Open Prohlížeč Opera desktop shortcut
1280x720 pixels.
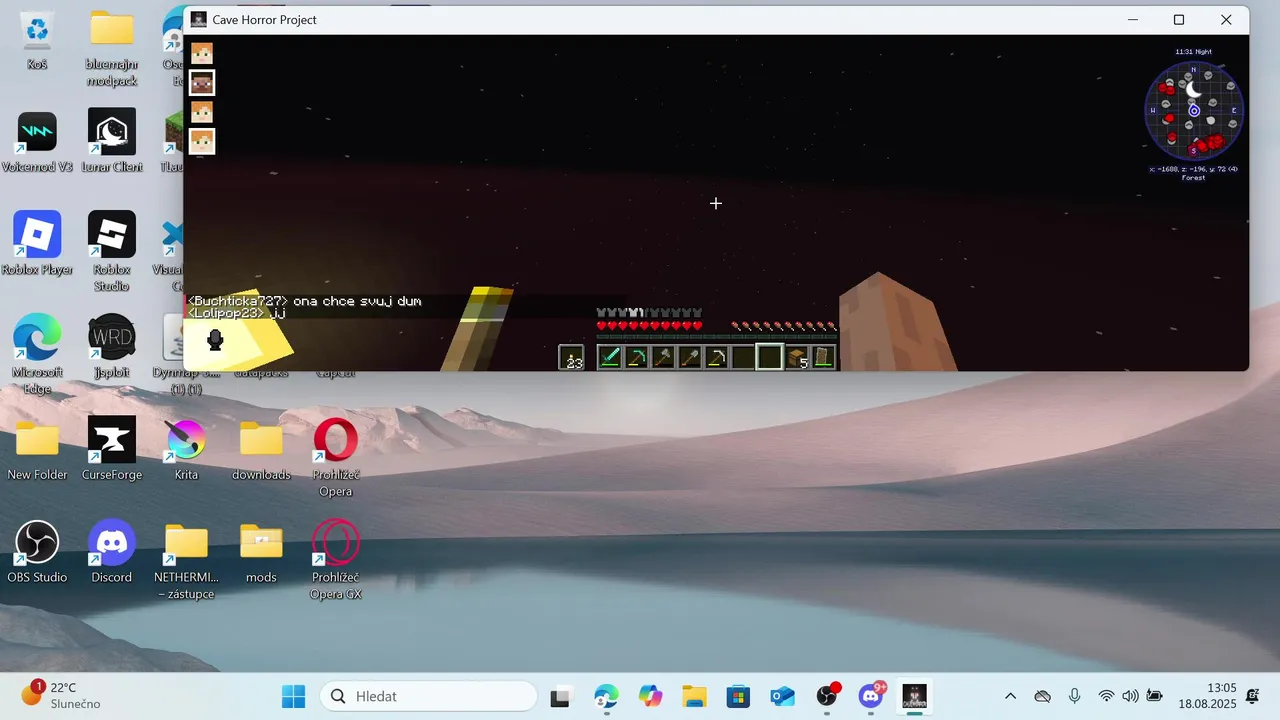pyautogui.click(x=336, y=458)
